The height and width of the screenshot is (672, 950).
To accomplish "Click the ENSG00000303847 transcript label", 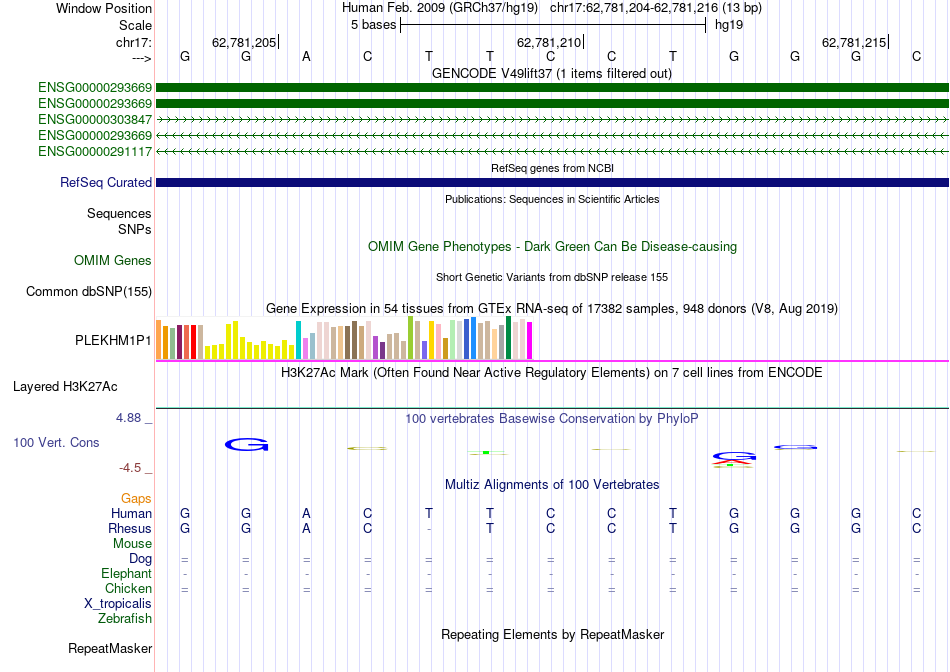I will (95, 119).
